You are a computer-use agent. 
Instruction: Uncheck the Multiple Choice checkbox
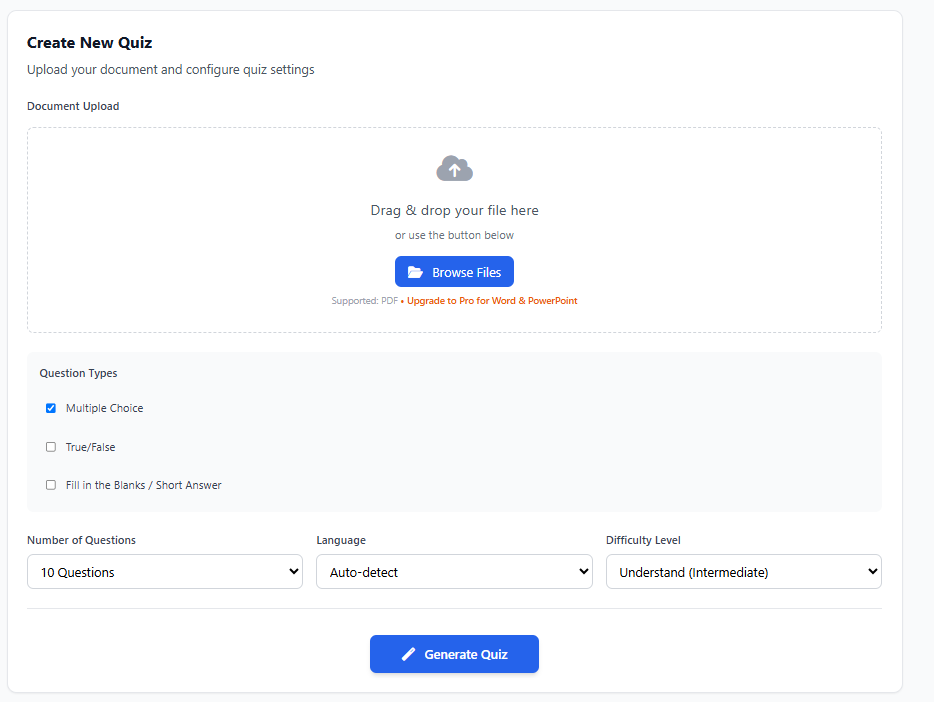coord(51,408)
